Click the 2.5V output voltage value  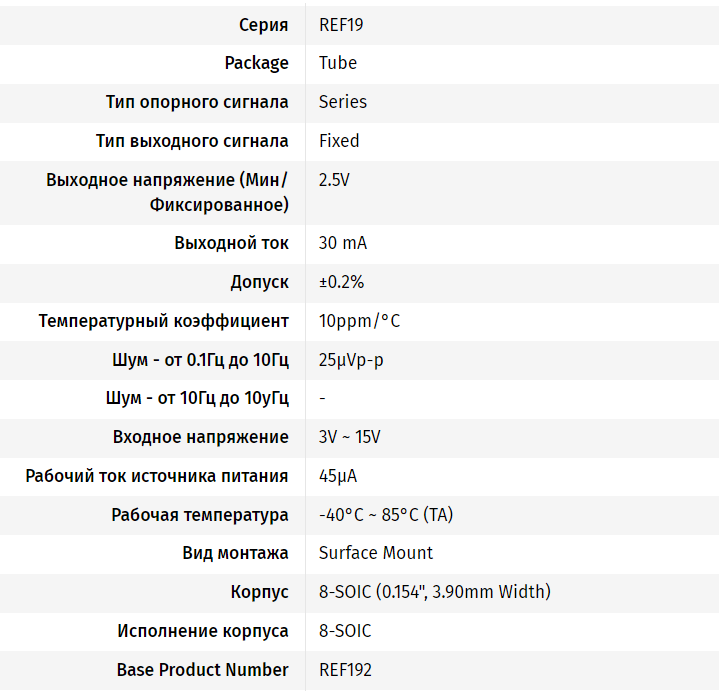click(334, 181)
